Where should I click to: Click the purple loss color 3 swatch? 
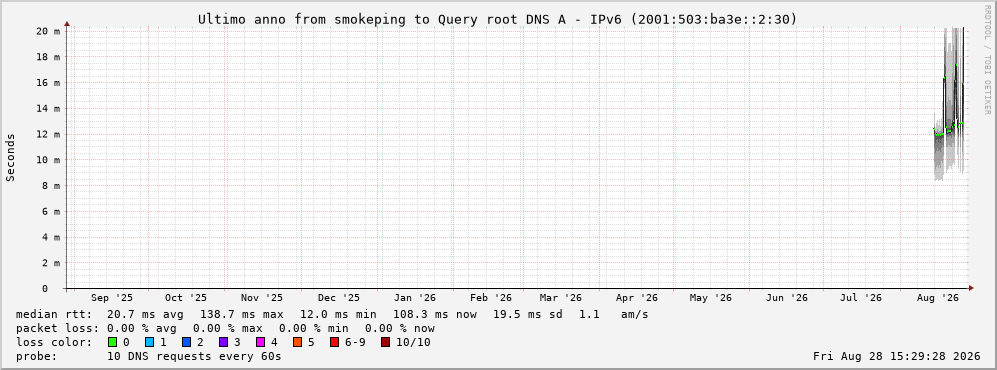click(223, 343)
